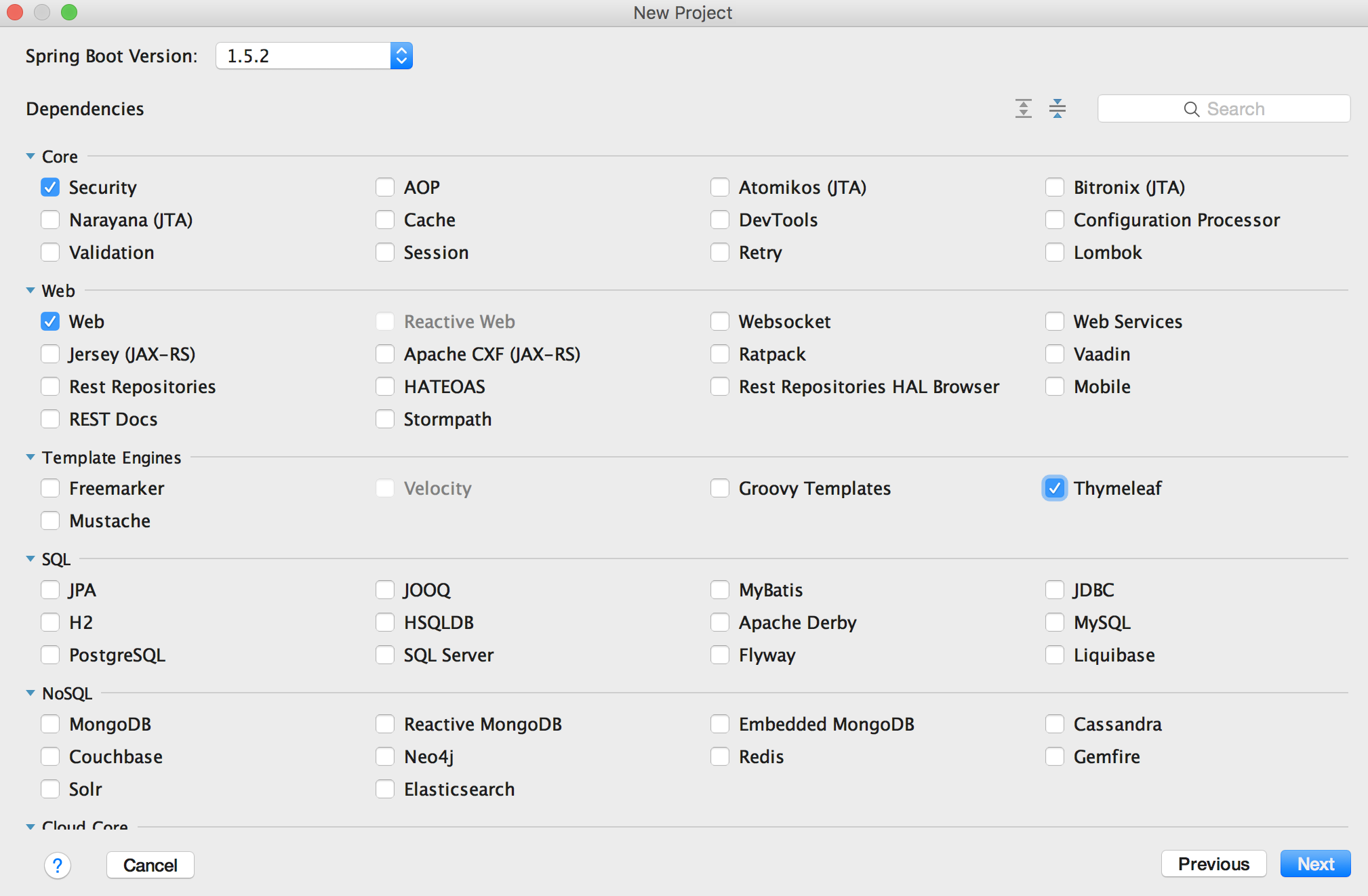Click the Collapse All dependencies icon
Screen dimensions: 1368x896
(1058, 108)
